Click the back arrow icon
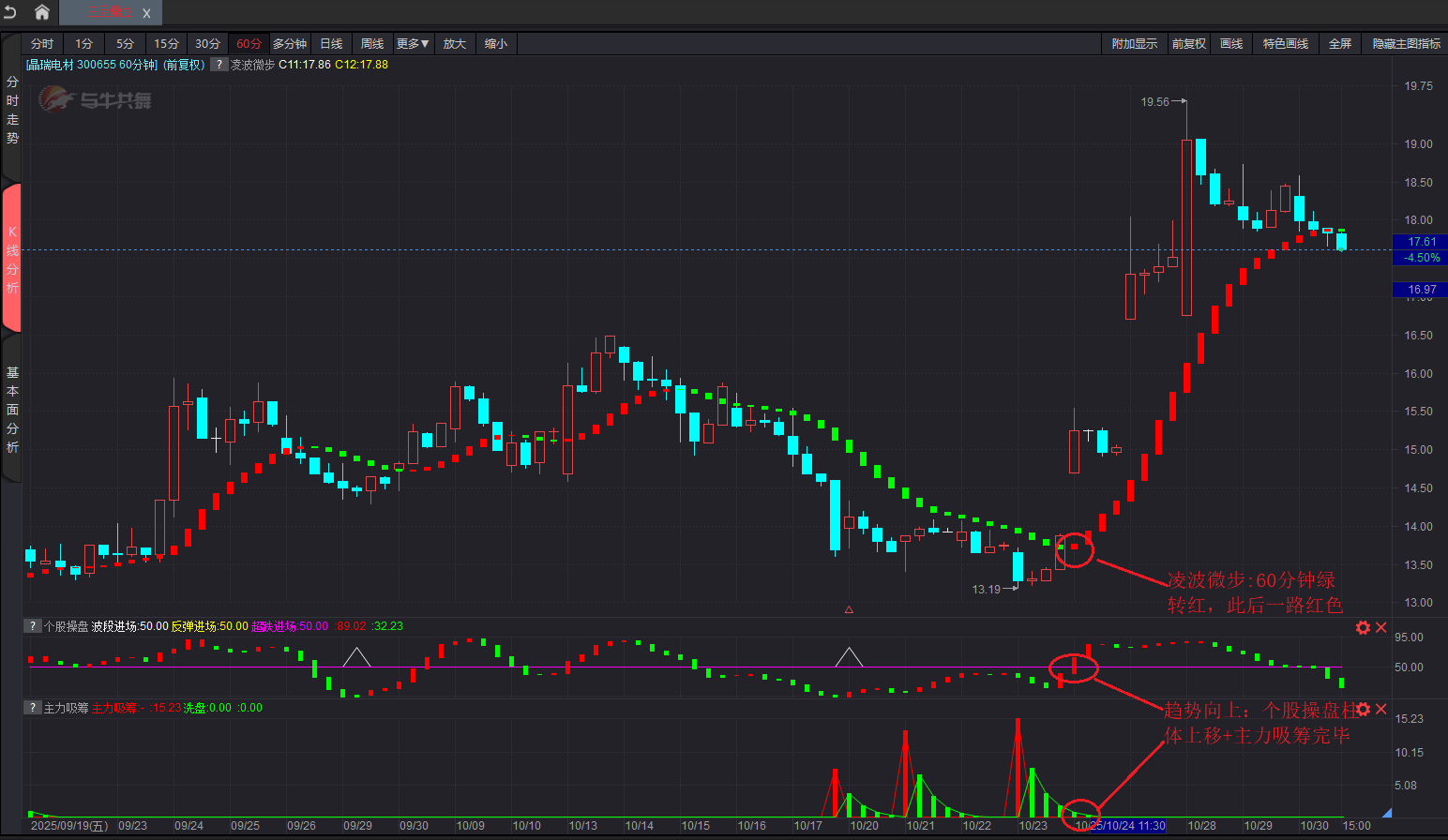This screenshot has width=1448, height=840. (10, 12)
